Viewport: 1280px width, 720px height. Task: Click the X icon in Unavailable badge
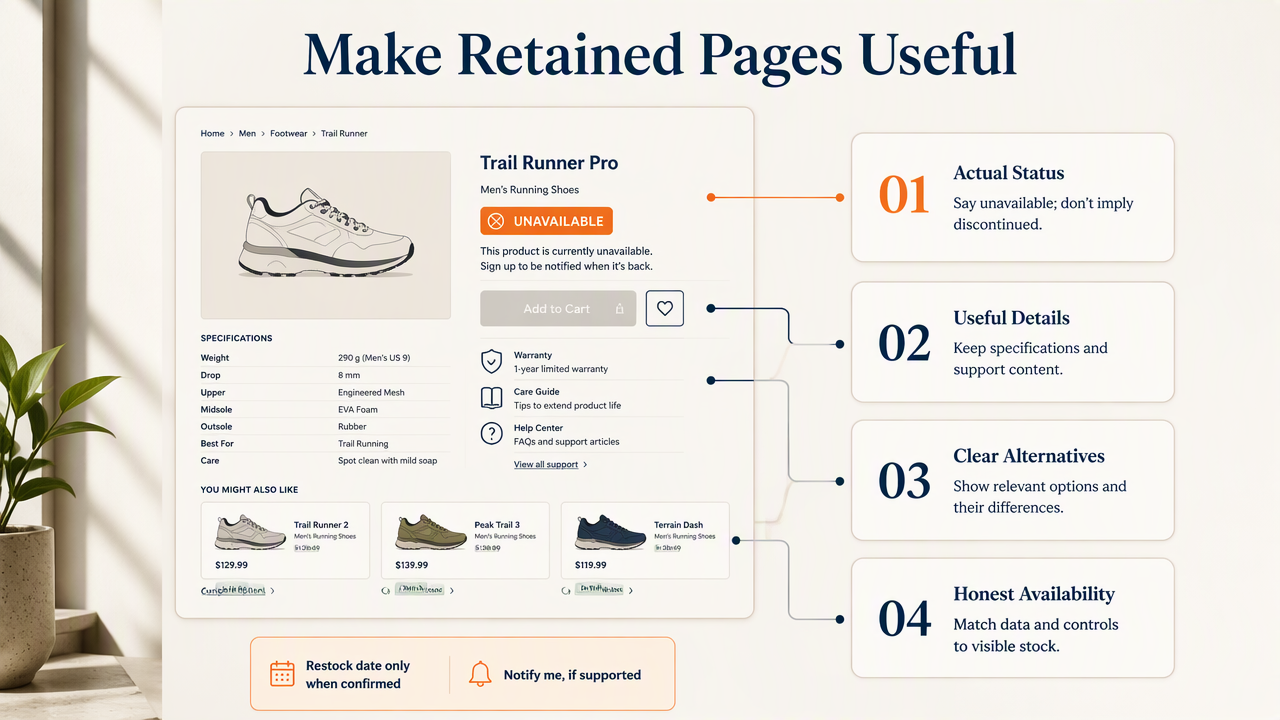tap(494, 221)
